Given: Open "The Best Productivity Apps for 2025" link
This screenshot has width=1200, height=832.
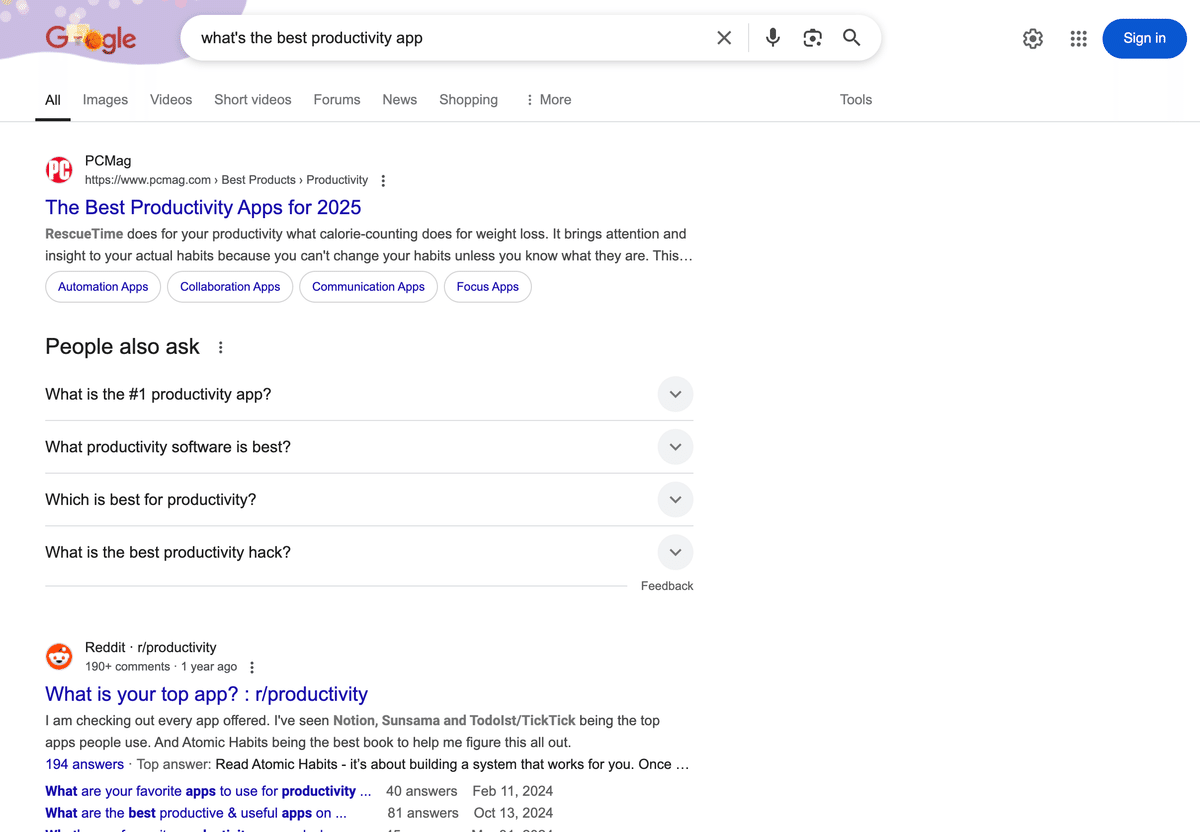Looking at the screenshot, I should coord(203,207).
